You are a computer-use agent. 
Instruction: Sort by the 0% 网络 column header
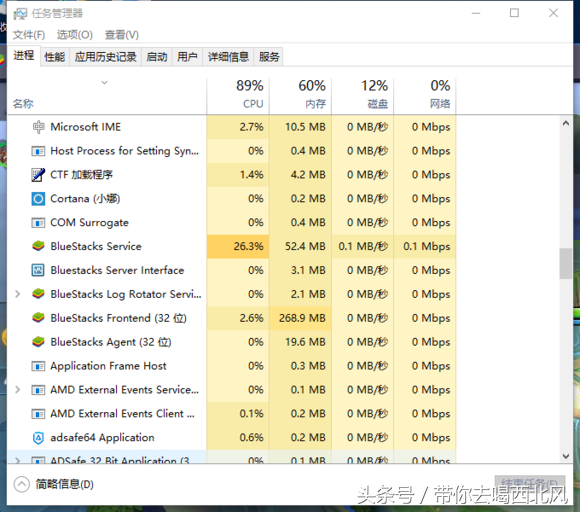click(425, 95)
